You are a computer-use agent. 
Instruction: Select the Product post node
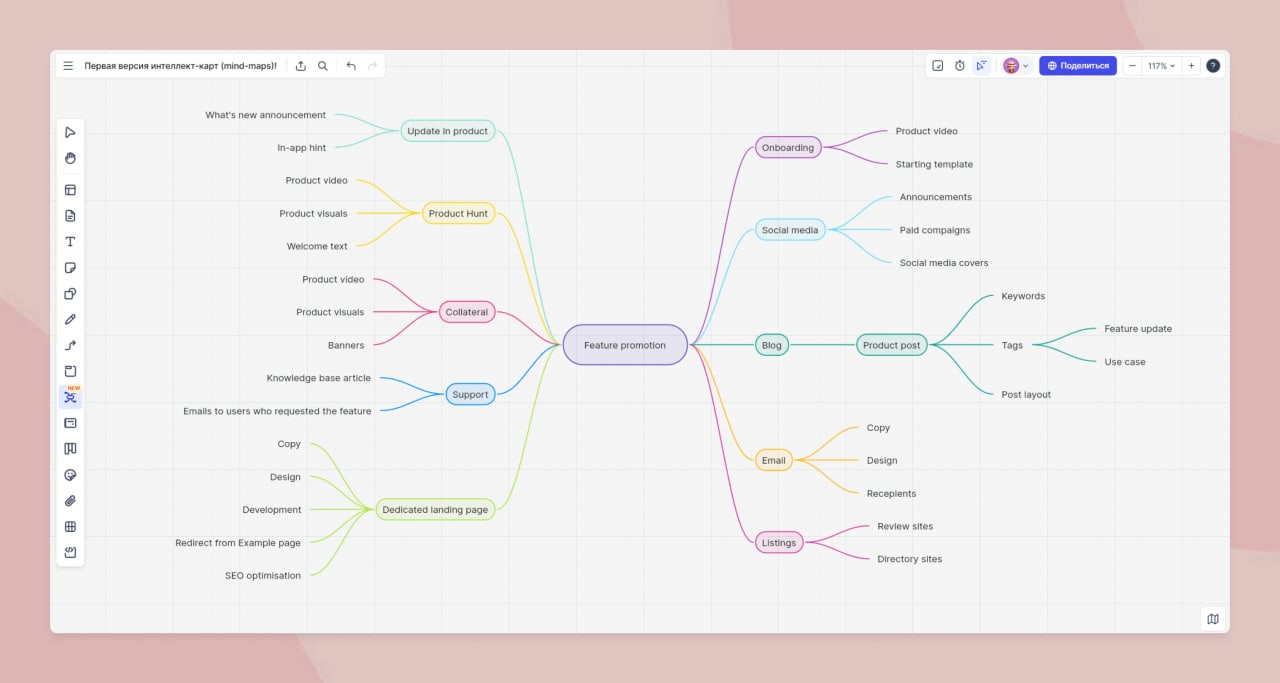(892, 345)
